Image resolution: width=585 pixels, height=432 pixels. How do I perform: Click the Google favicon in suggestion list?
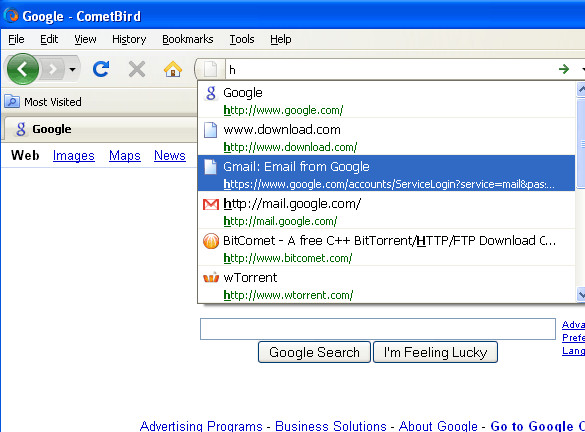tap(211, 93)
